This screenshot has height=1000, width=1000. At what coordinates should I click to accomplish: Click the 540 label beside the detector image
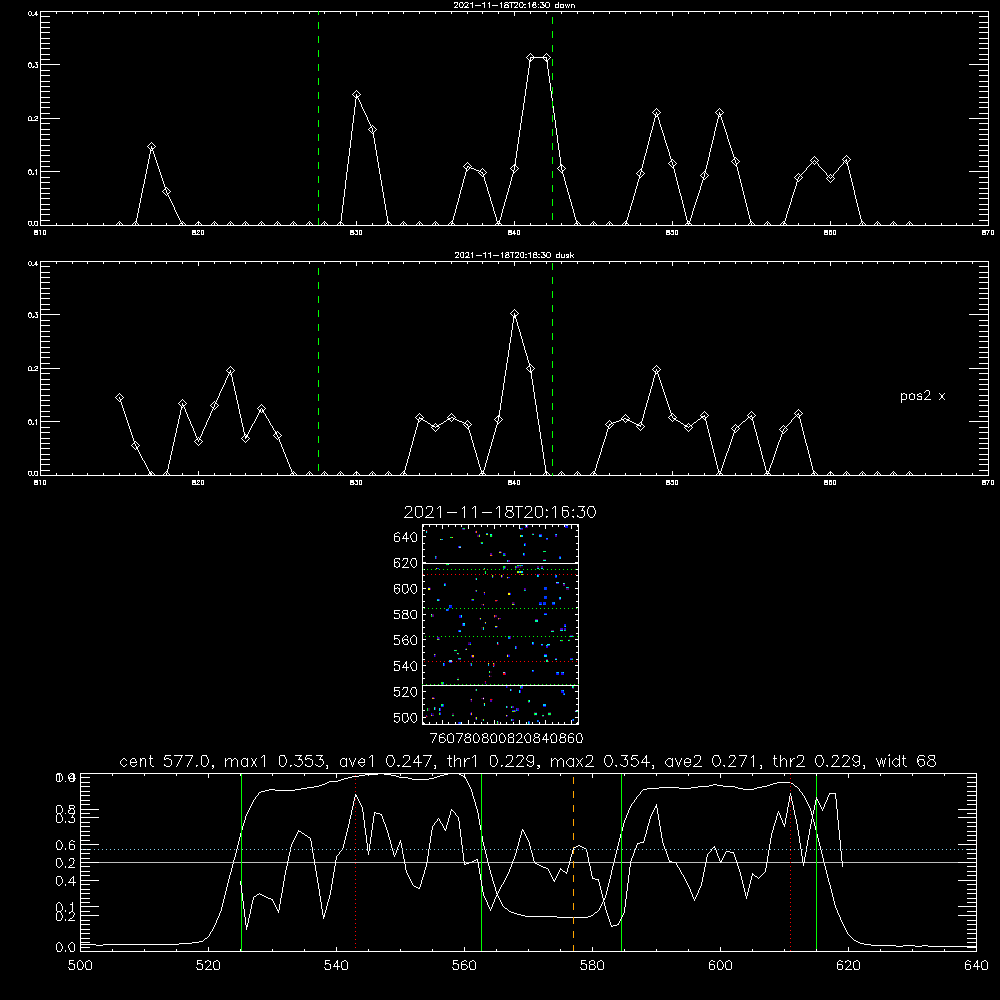pyautogui.click(x=406, y=666)
